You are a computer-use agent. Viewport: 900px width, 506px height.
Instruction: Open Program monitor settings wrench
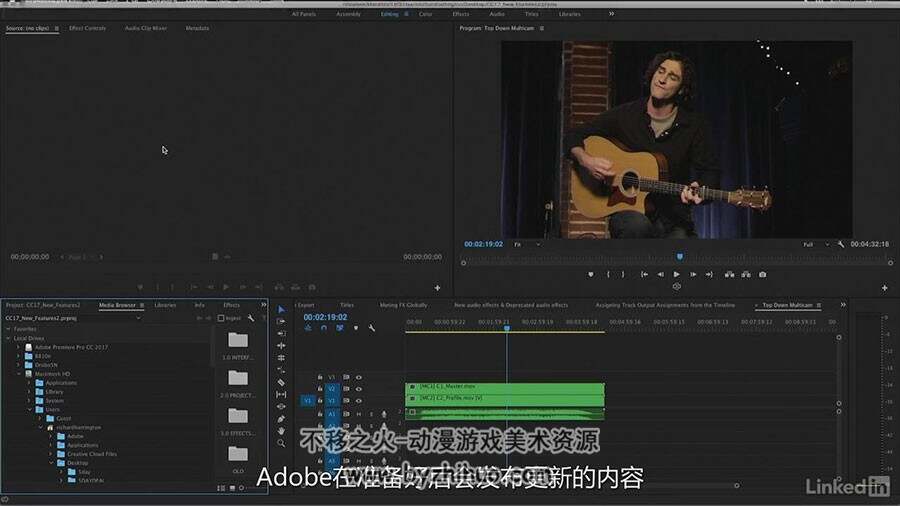[x=841, y=244]
